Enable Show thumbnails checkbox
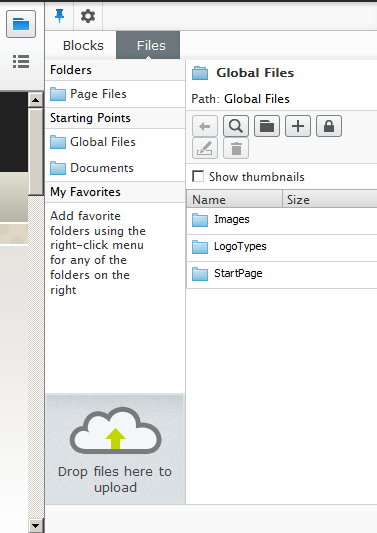The width and height of the screenshot is (377, 533). (x=198, y=176)
